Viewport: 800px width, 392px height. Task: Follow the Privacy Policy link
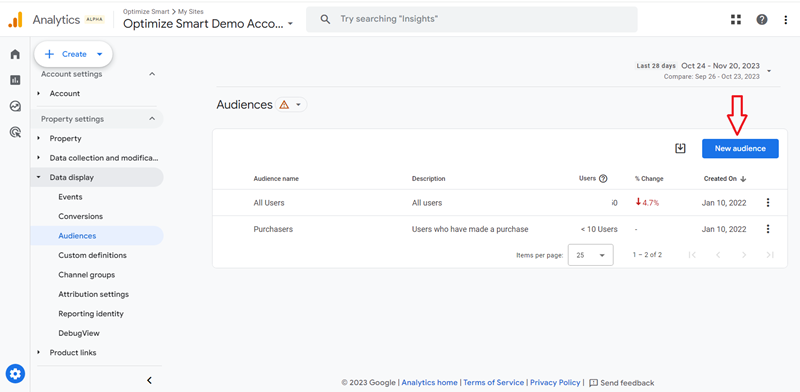(x=555, y=382)
